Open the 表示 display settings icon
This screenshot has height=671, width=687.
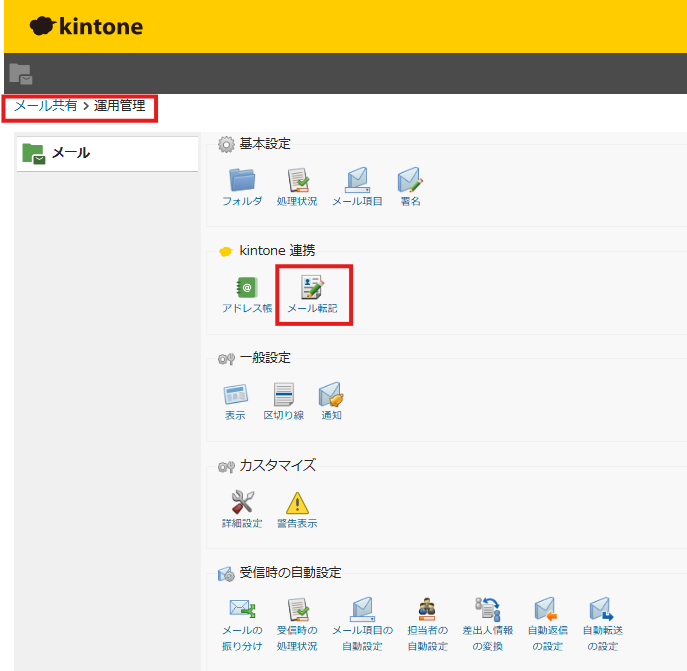point(236,394)
